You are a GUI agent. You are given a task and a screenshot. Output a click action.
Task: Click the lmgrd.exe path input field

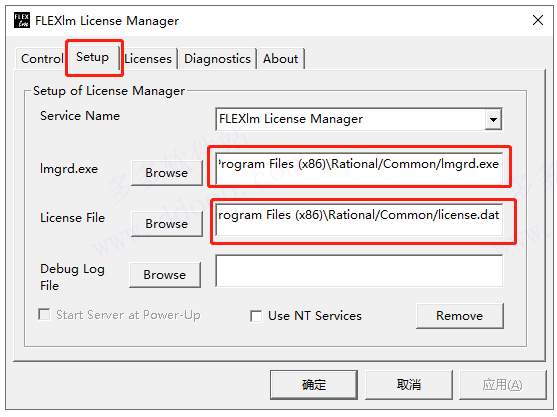coord(359,168)
